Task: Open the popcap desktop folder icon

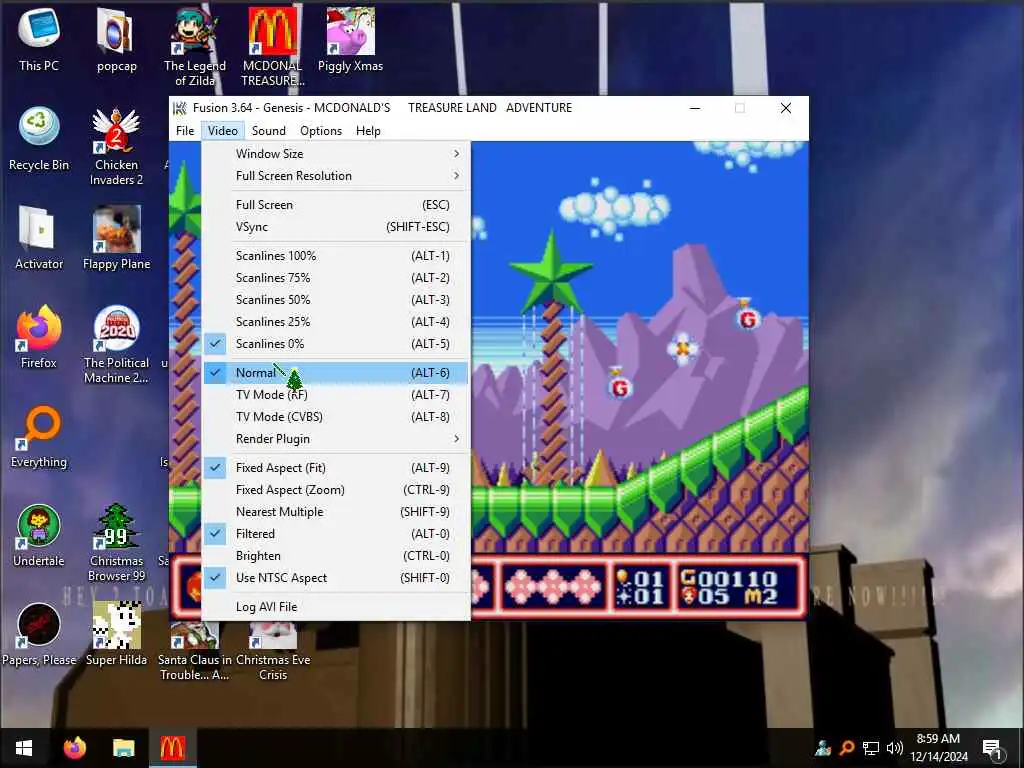Action: click(x=116, y=39)
